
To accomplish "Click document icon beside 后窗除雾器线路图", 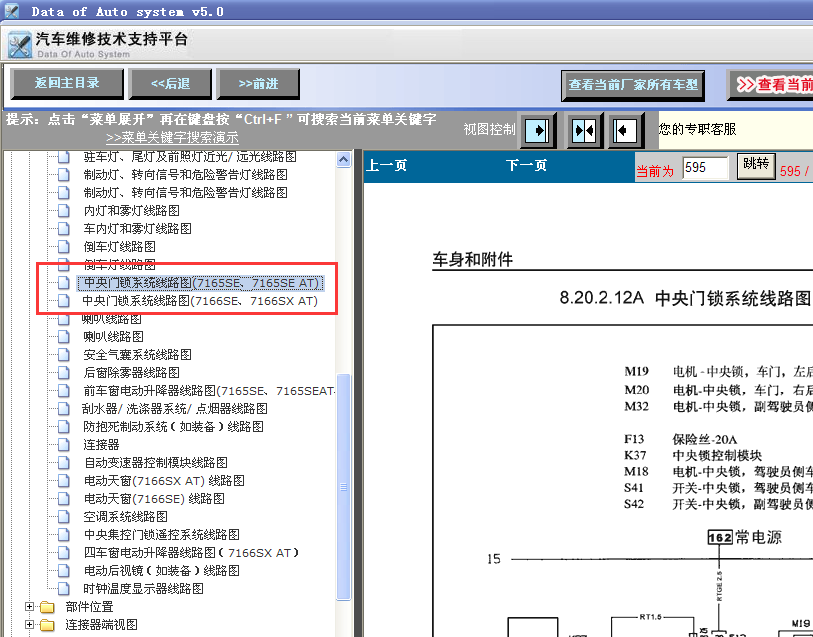I will coord(64,373).
